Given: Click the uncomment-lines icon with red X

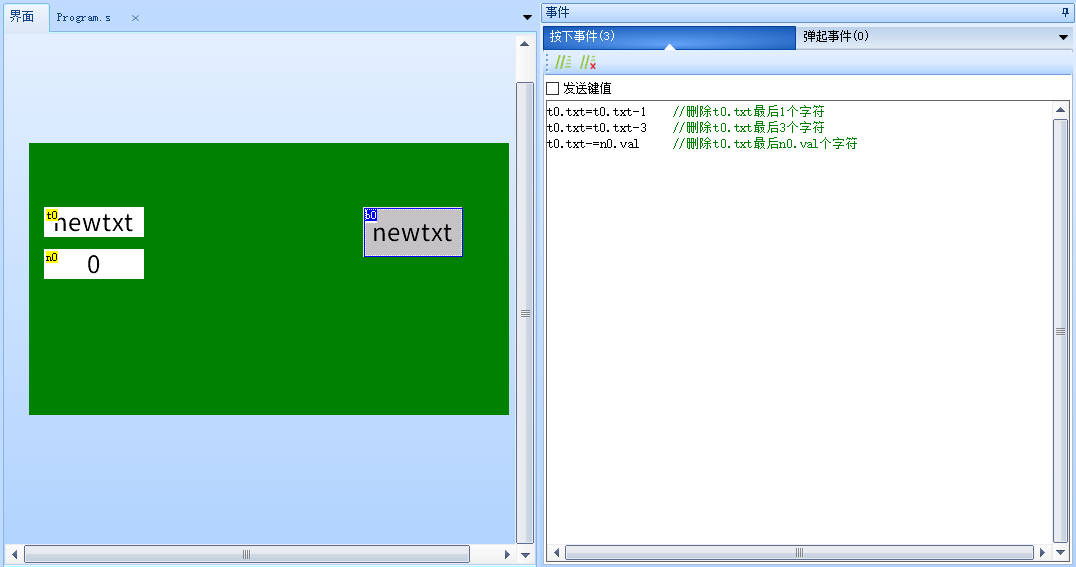Looking at the screenshot, I should tap(588, 62).
